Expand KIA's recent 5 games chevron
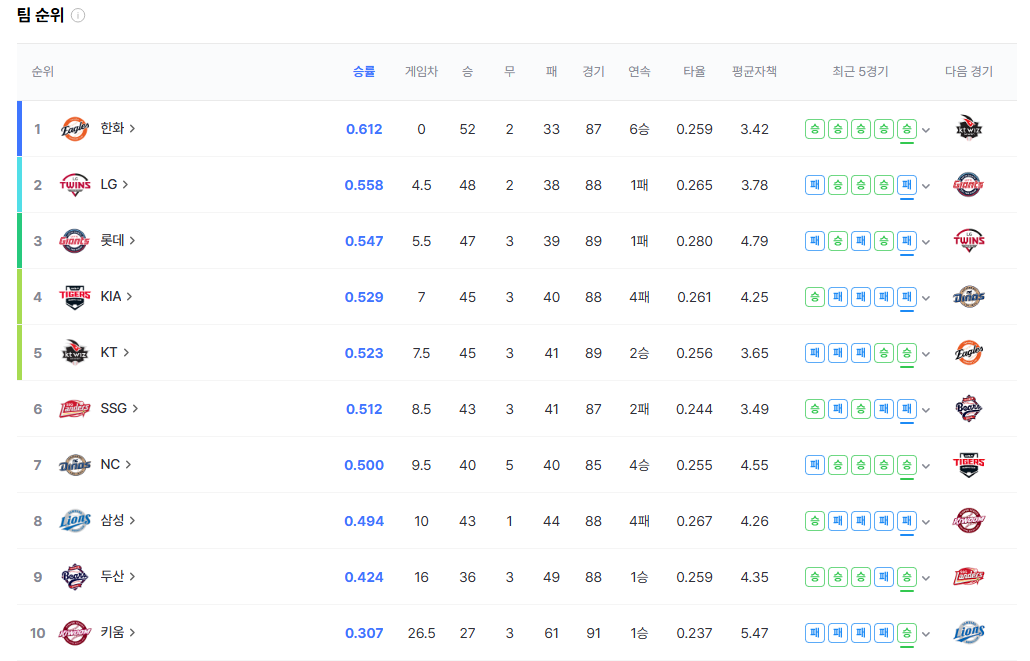 (926, 298)
